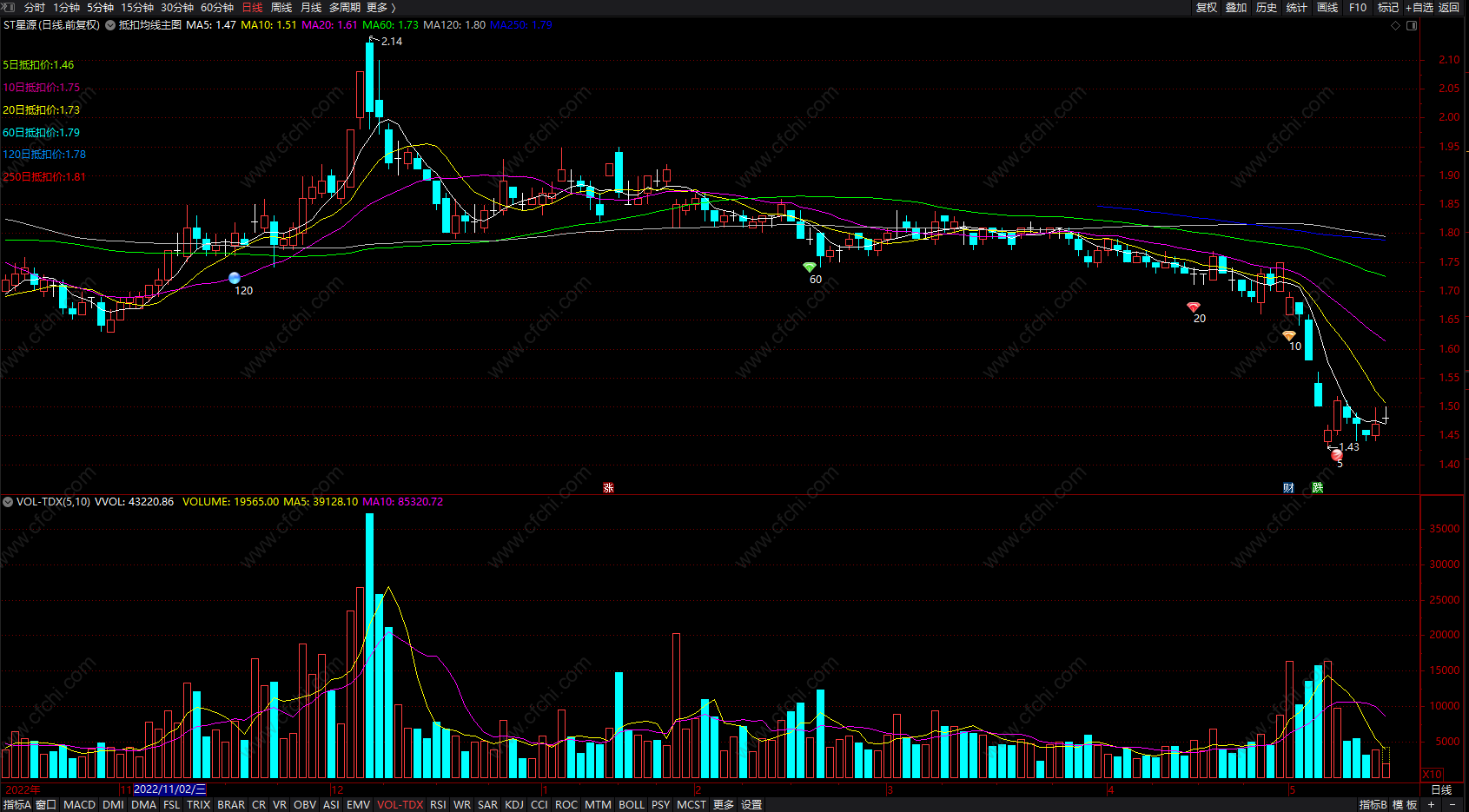Click the 2022/11/02/三 date marker
Screen dimensions: 1469x812
(x=170, y=789)
